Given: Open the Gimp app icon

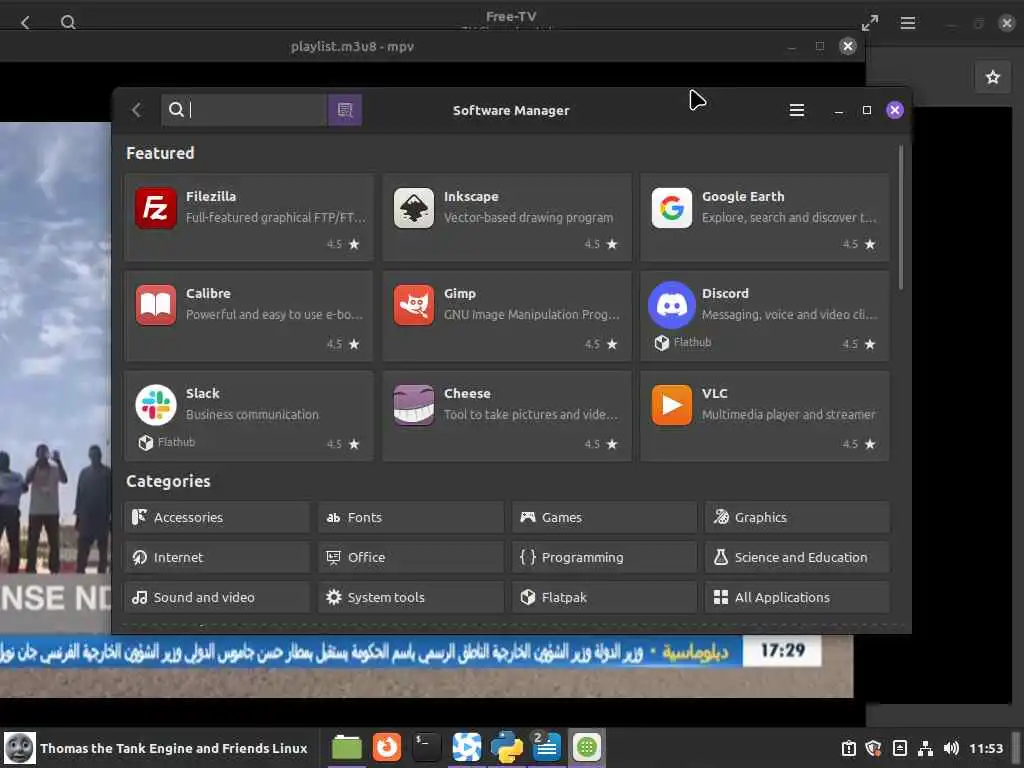Looking at the screenshot, I should [413, 305].
